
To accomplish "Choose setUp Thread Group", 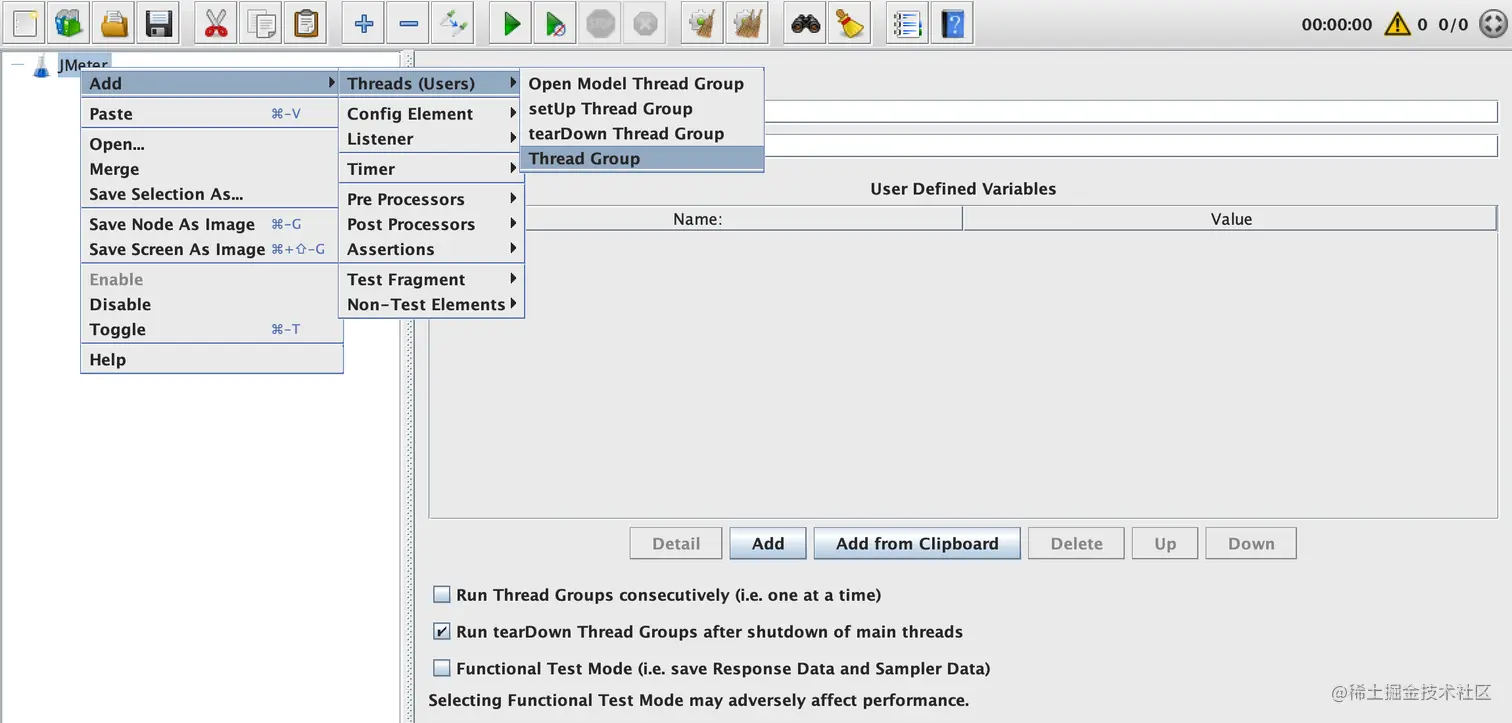I will [641, 109].
